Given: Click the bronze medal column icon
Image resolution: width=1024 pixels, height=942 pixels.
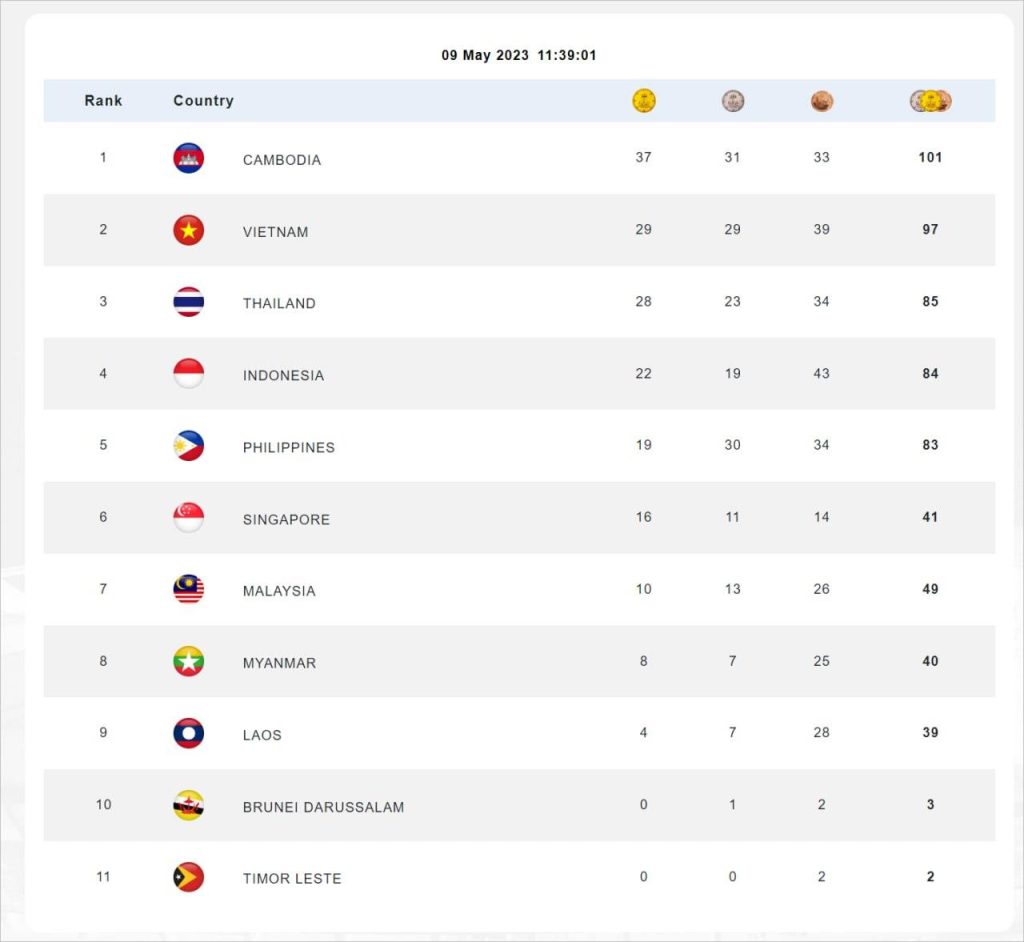Looking at the screenshot, I should [822, 101].
